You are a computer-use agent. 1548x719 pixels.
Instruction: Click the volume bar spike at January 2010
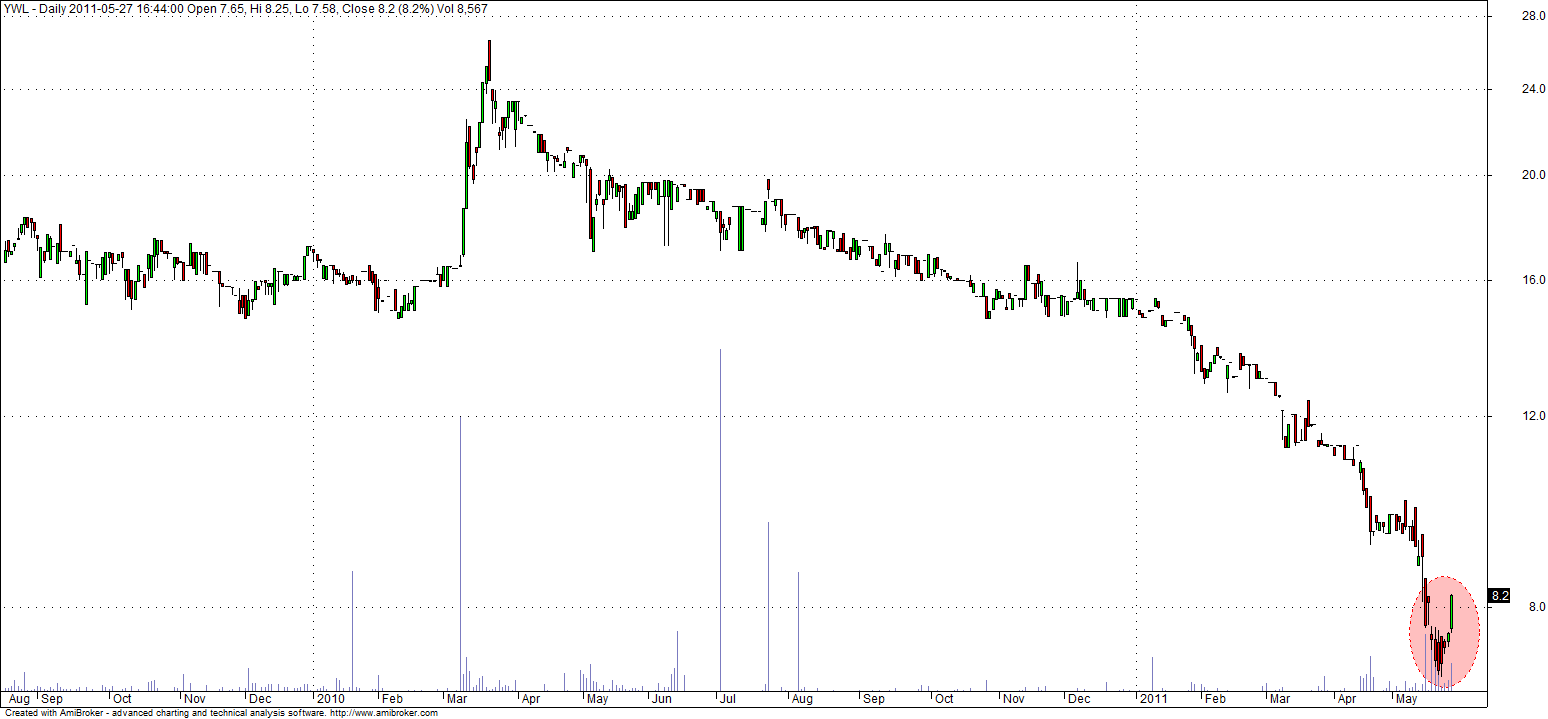tap(352, 630)
